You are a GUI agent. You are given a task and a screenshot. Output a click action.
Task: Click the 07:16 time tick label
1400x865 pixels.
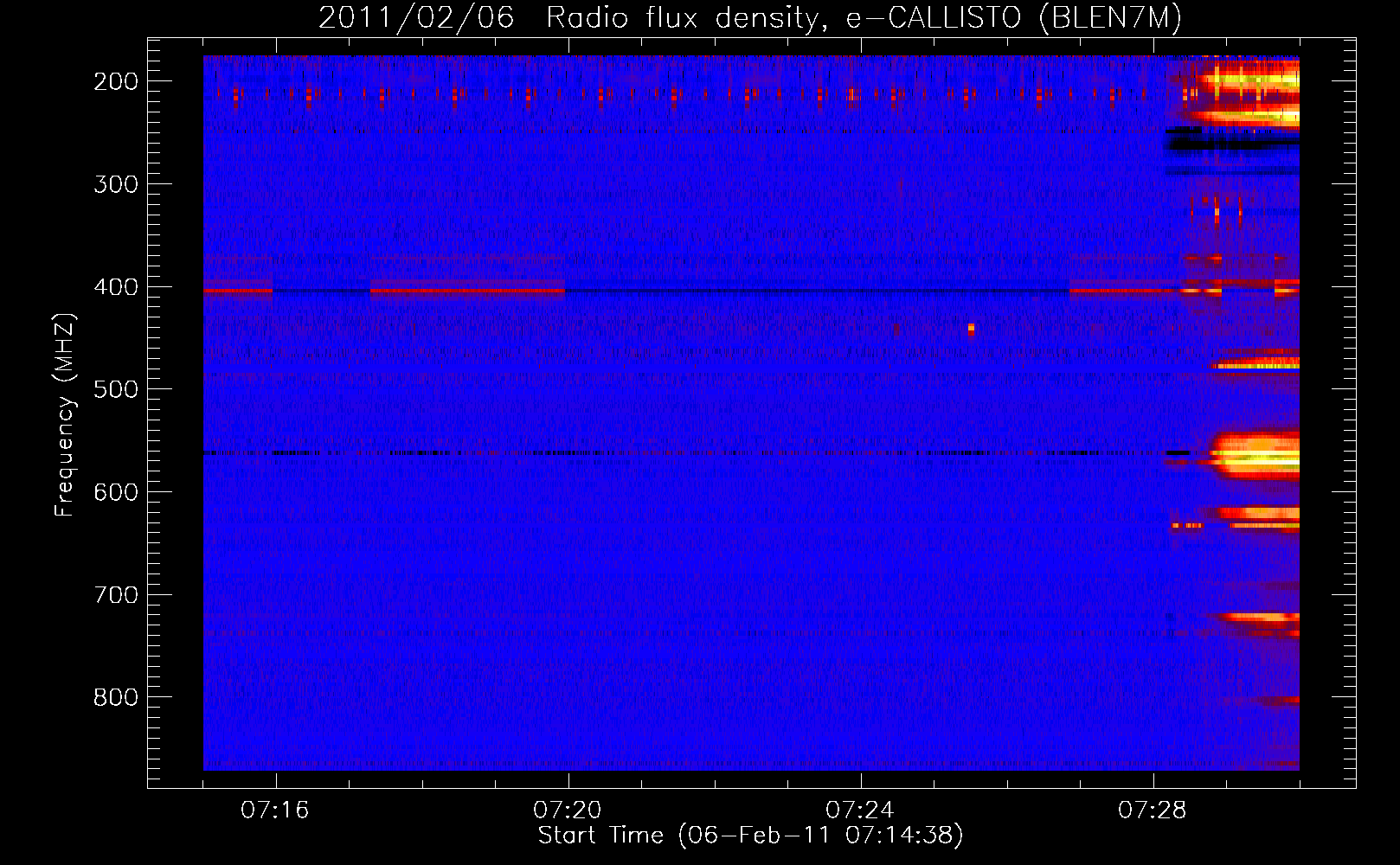[x=275, y=811]
